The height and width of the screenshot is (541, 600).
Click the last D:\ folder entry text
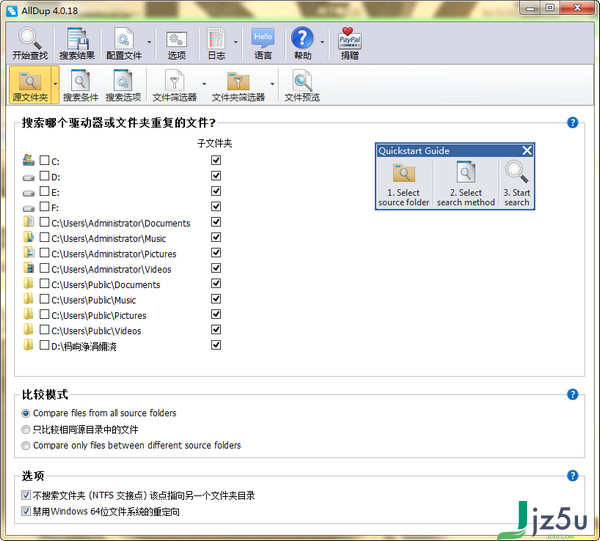point(84,347)
